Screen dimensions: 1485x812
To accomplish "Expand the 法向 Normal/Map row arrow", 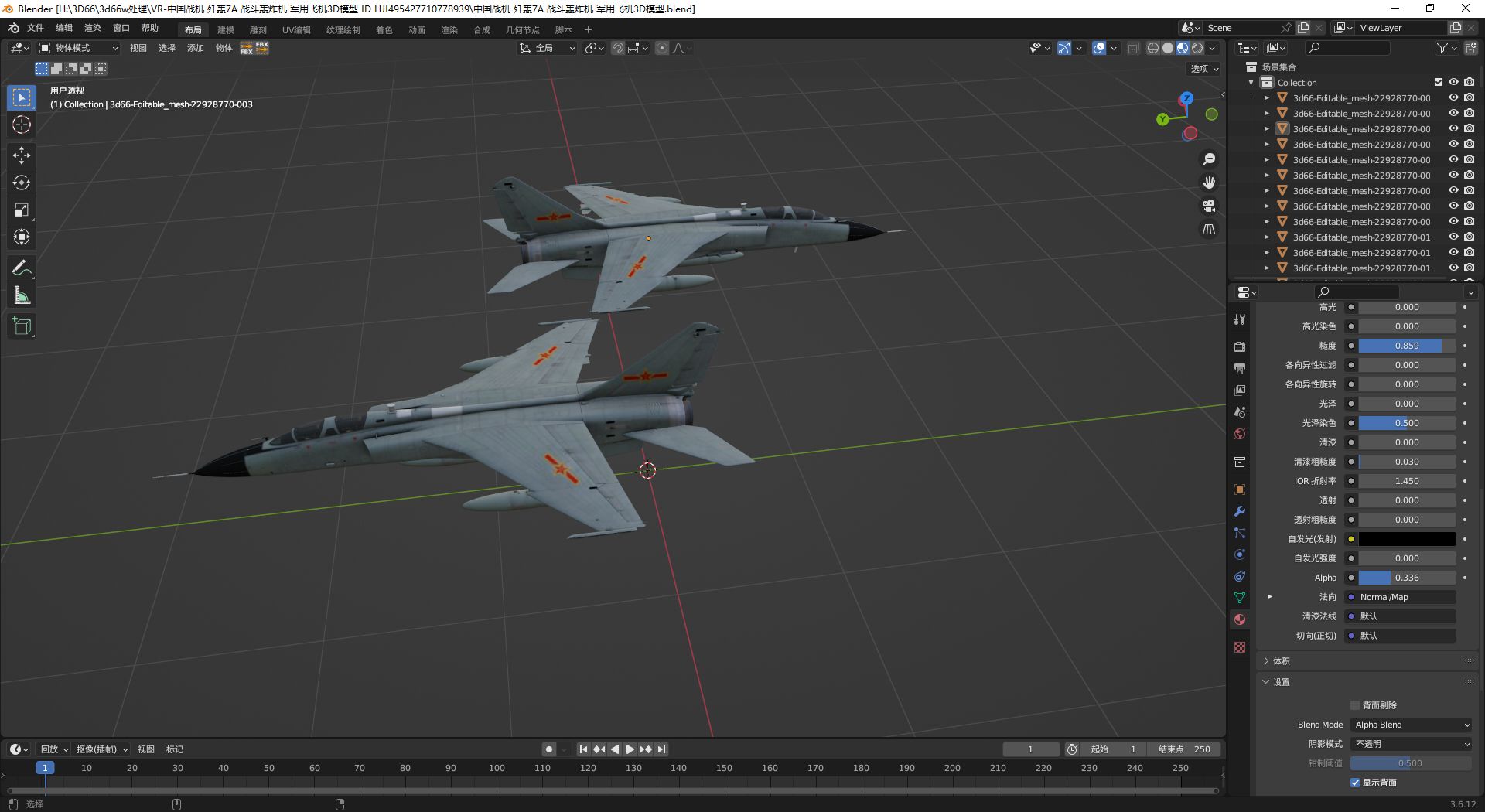I will (x=1269, y=597).
